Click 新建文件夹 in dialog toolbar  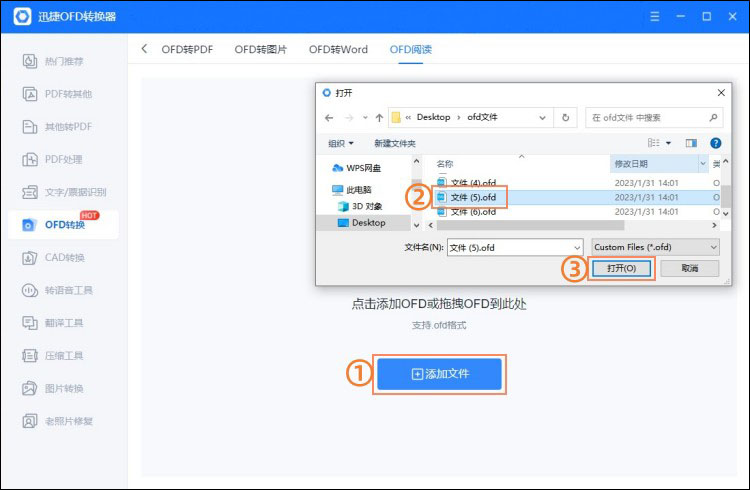(x=395, y=143)
